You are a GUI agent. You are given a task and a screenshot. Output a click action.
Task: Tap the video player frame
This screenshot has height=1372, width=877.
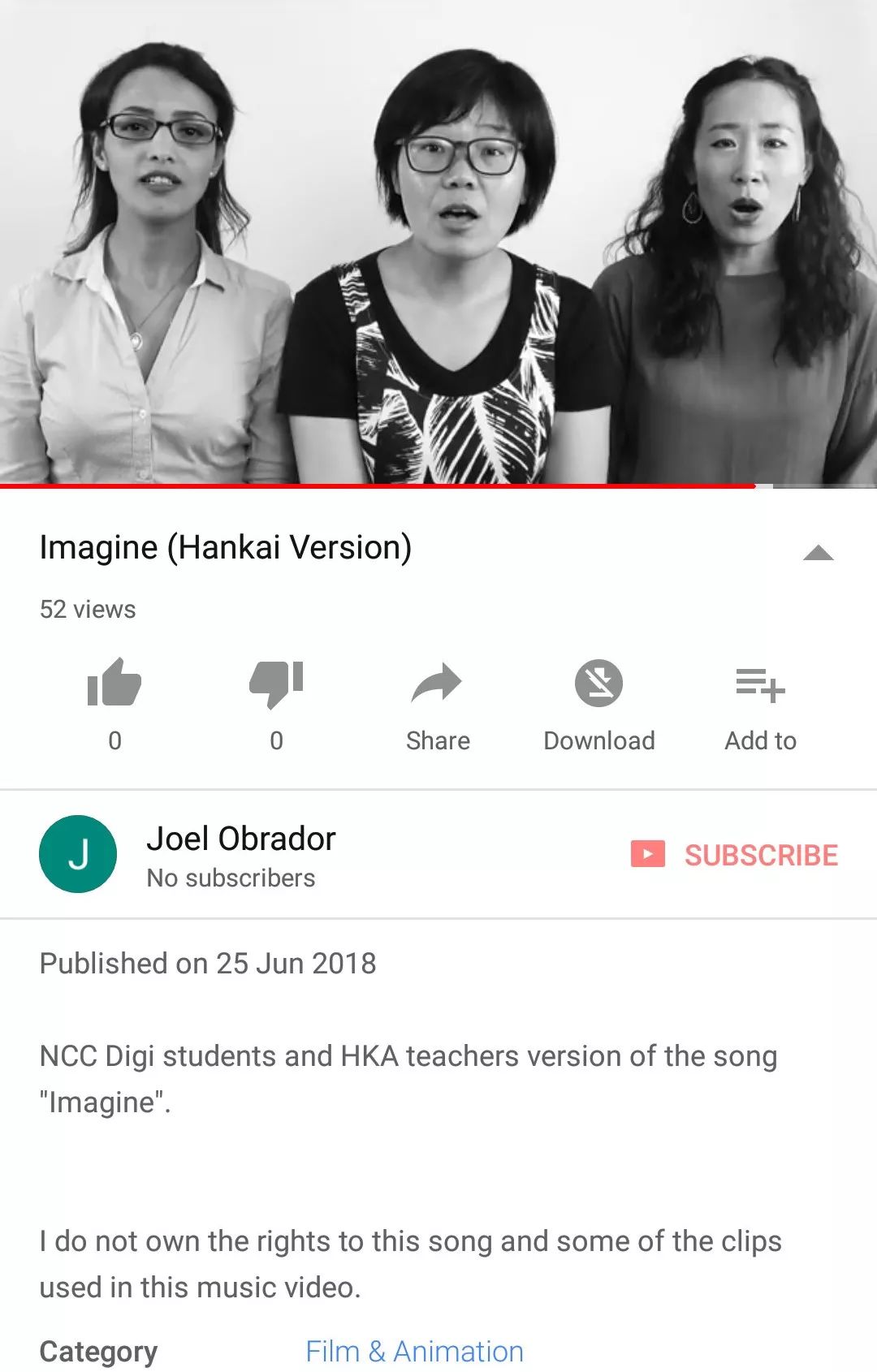438,241
